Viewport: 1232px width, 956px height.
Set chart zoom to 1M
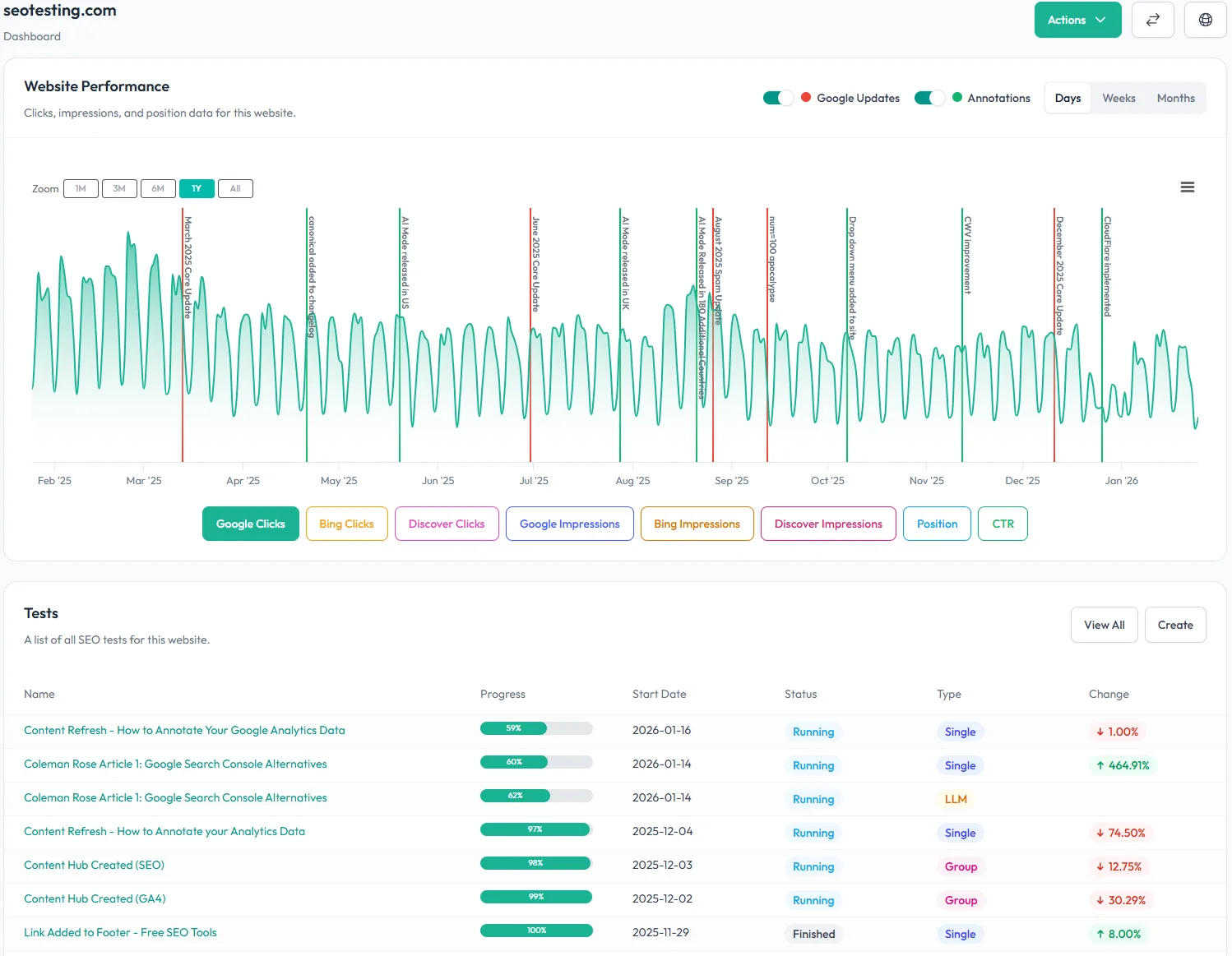tap(81, 188)
